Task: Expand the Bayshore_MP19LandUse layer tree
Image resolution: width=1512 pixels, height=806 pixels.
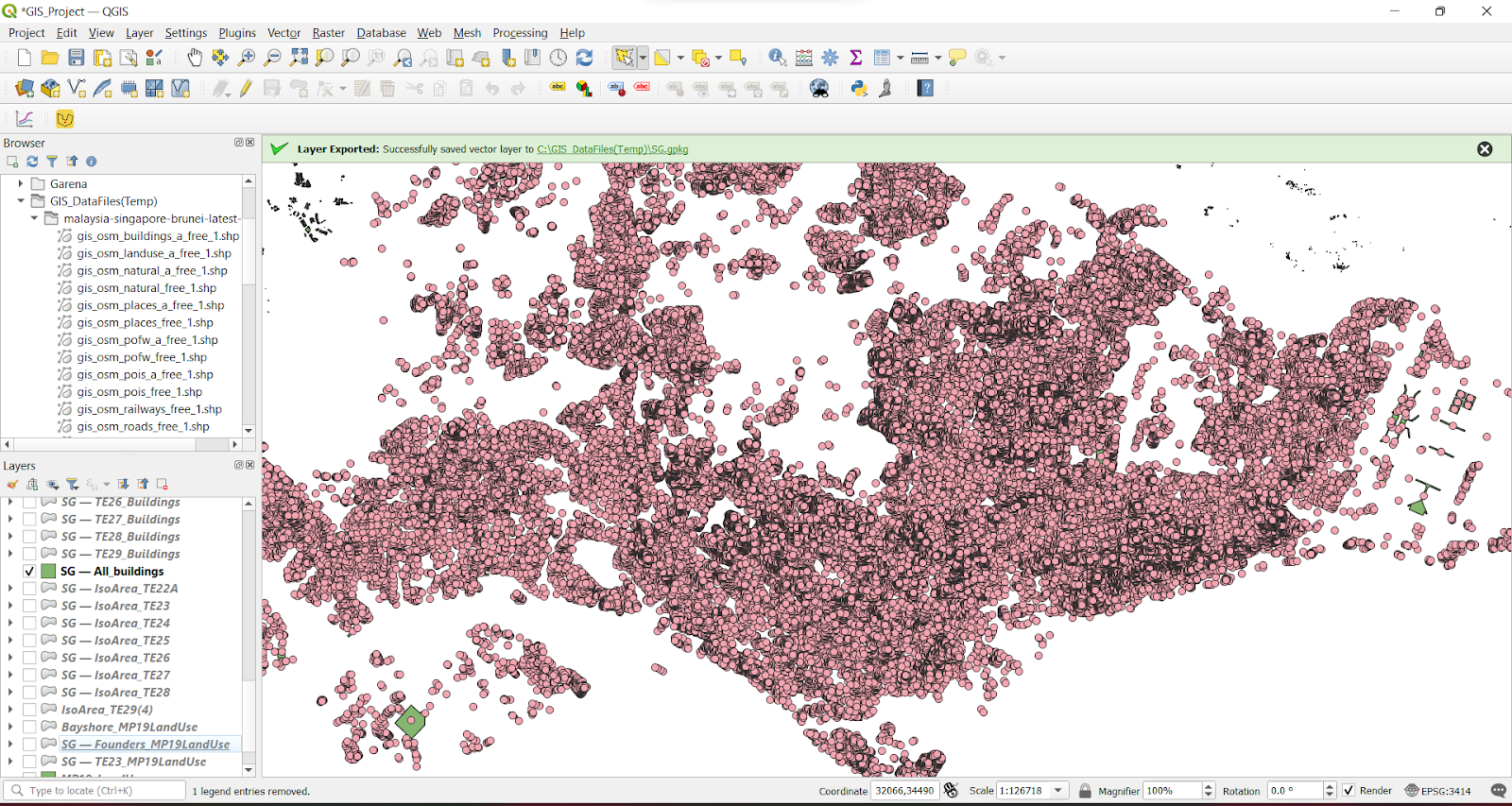Action: 10,728
